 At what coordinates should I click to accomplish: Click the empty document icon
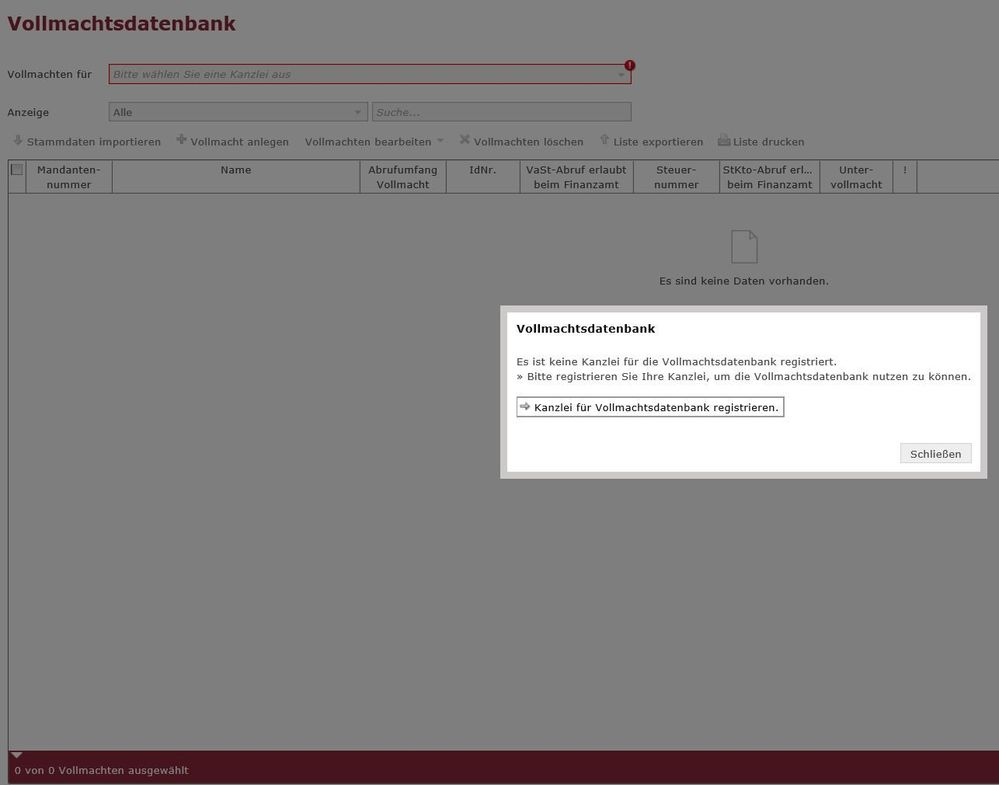744,247
